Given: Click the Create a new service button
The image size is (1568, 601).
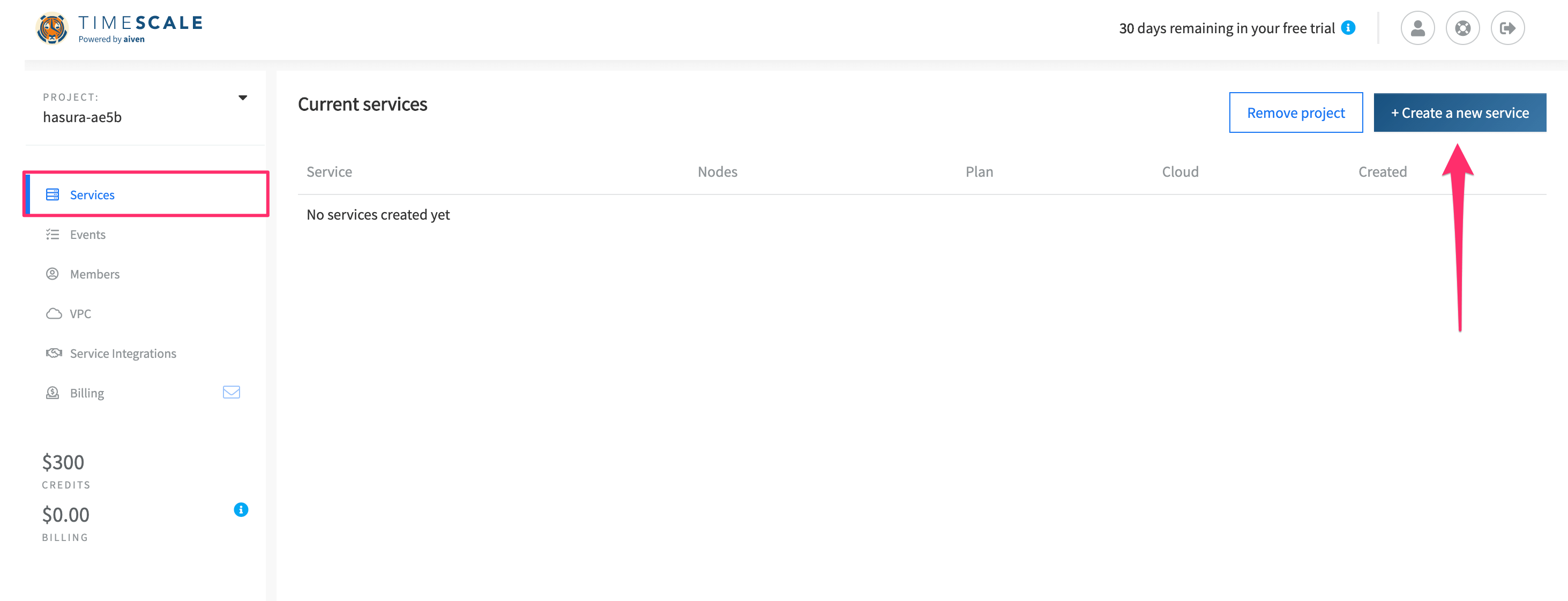Looking at the screenshot, I should tap(1460, 112).
